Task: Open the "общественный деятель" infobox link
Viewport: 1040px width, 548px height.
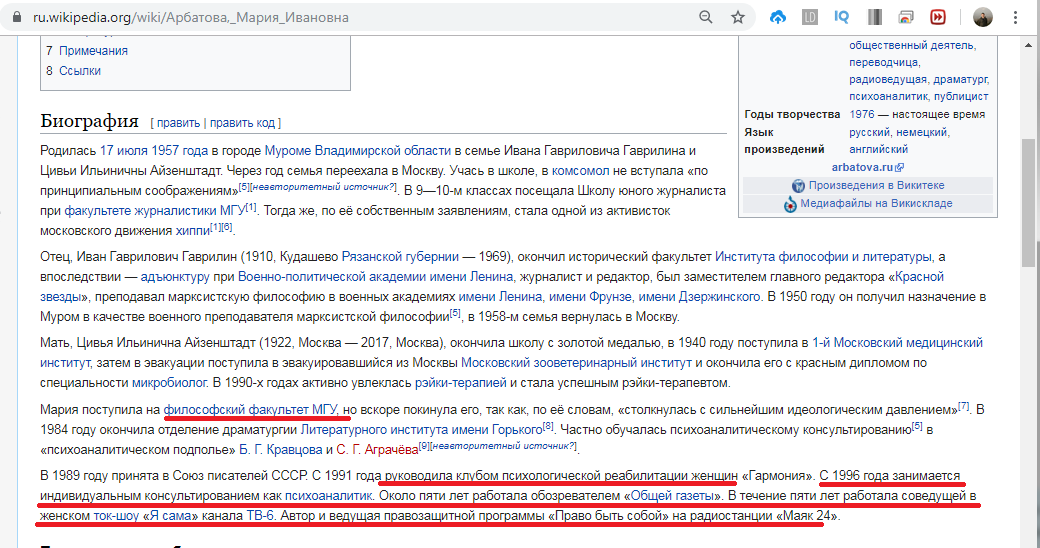Action: (x=912, y=45)
